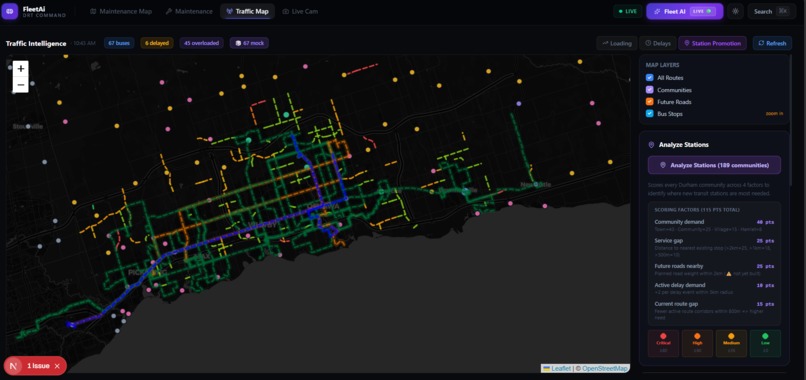The width and height of the screenshot is (806, 380).
Task: Switch to the Maintenance tab
Action: 189,11
